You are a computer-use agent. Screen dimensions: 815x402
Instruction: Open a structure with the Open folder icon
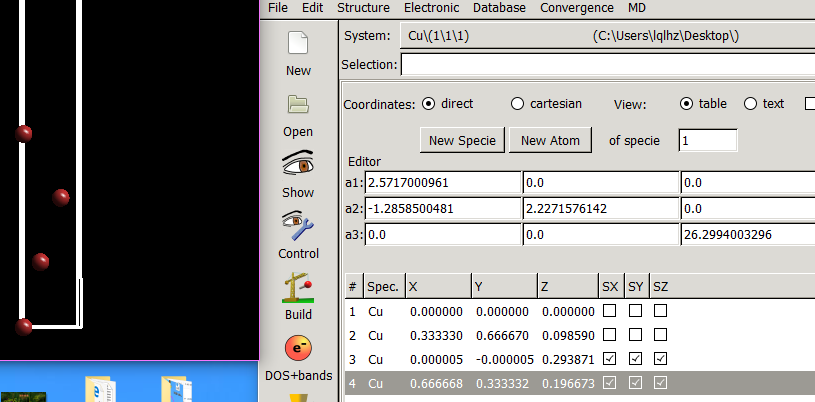point(298,104)
